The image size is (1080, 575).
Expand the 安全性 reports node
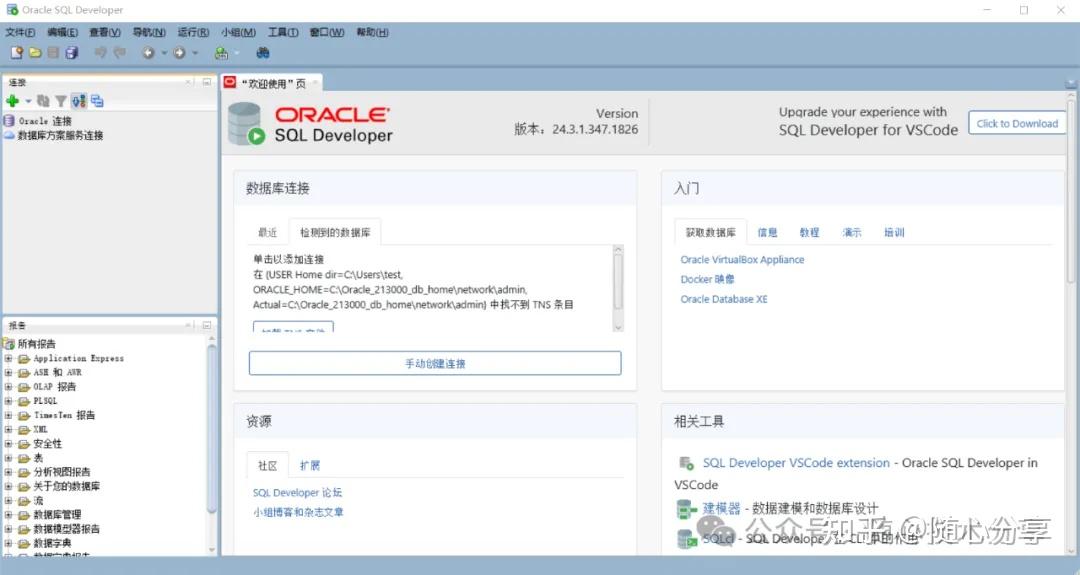click(x=8, y=443)
